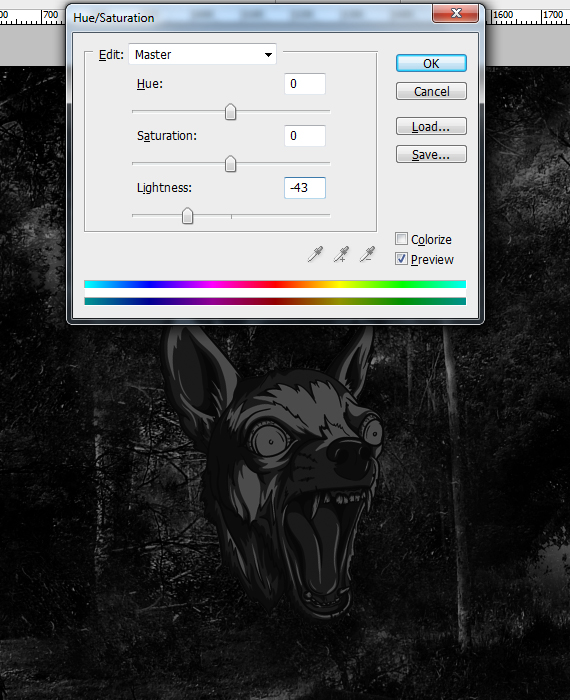570x700 pixels.
Task: Click the Save... button
Action: (431, 154)
